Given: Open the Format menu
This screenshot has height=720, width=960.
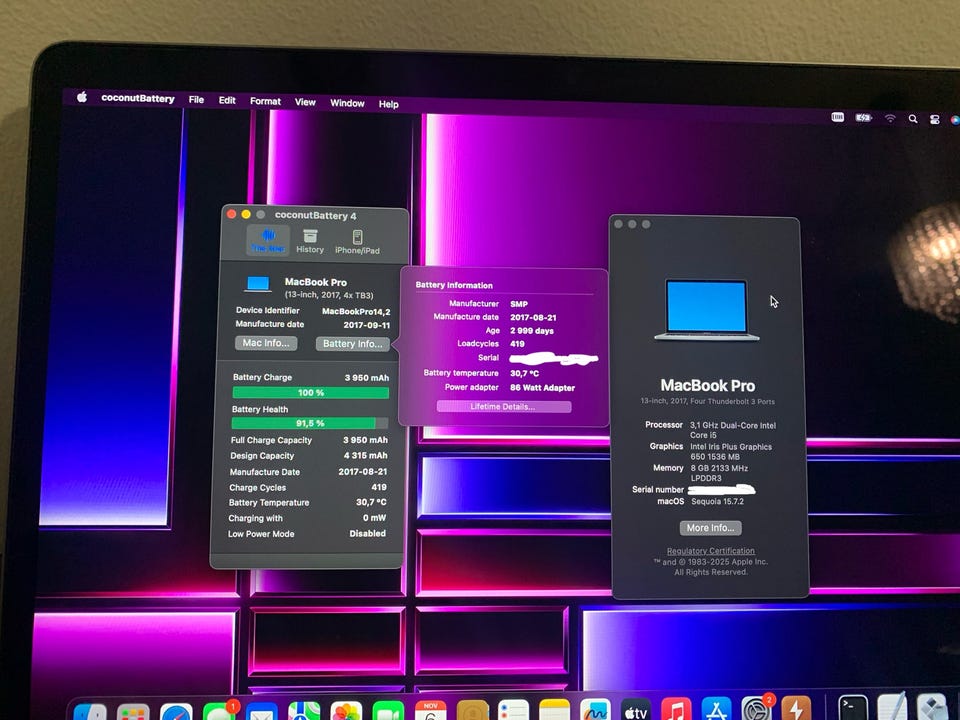Looking at the screenshot, I should click(x=265, y=101).
